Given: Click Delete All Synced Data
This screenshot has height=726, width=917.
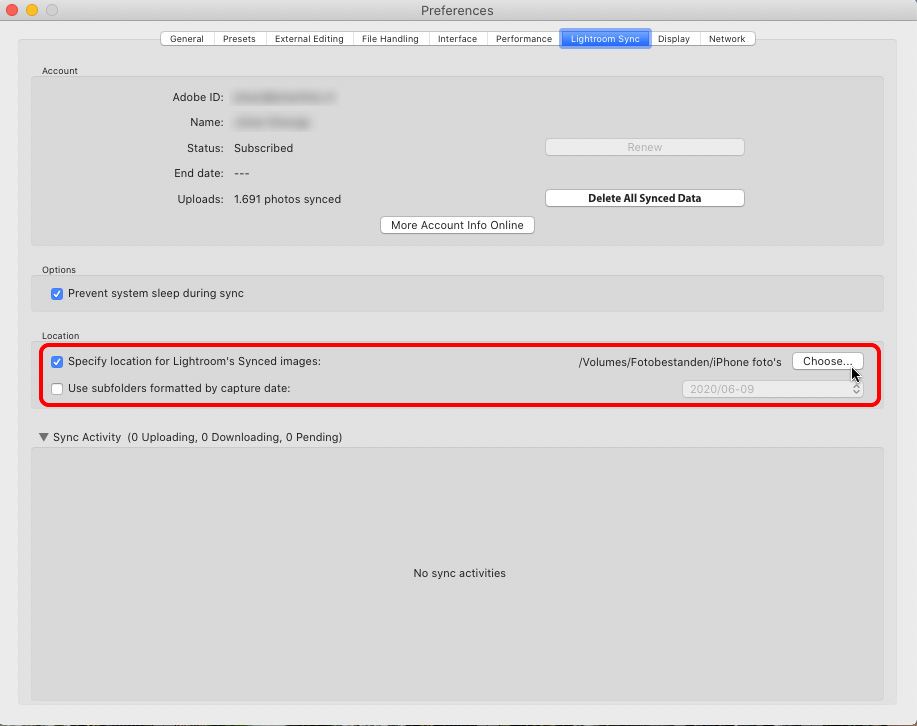Looking at the screenshot, I should pyautogui.click(x=644, y=197).
